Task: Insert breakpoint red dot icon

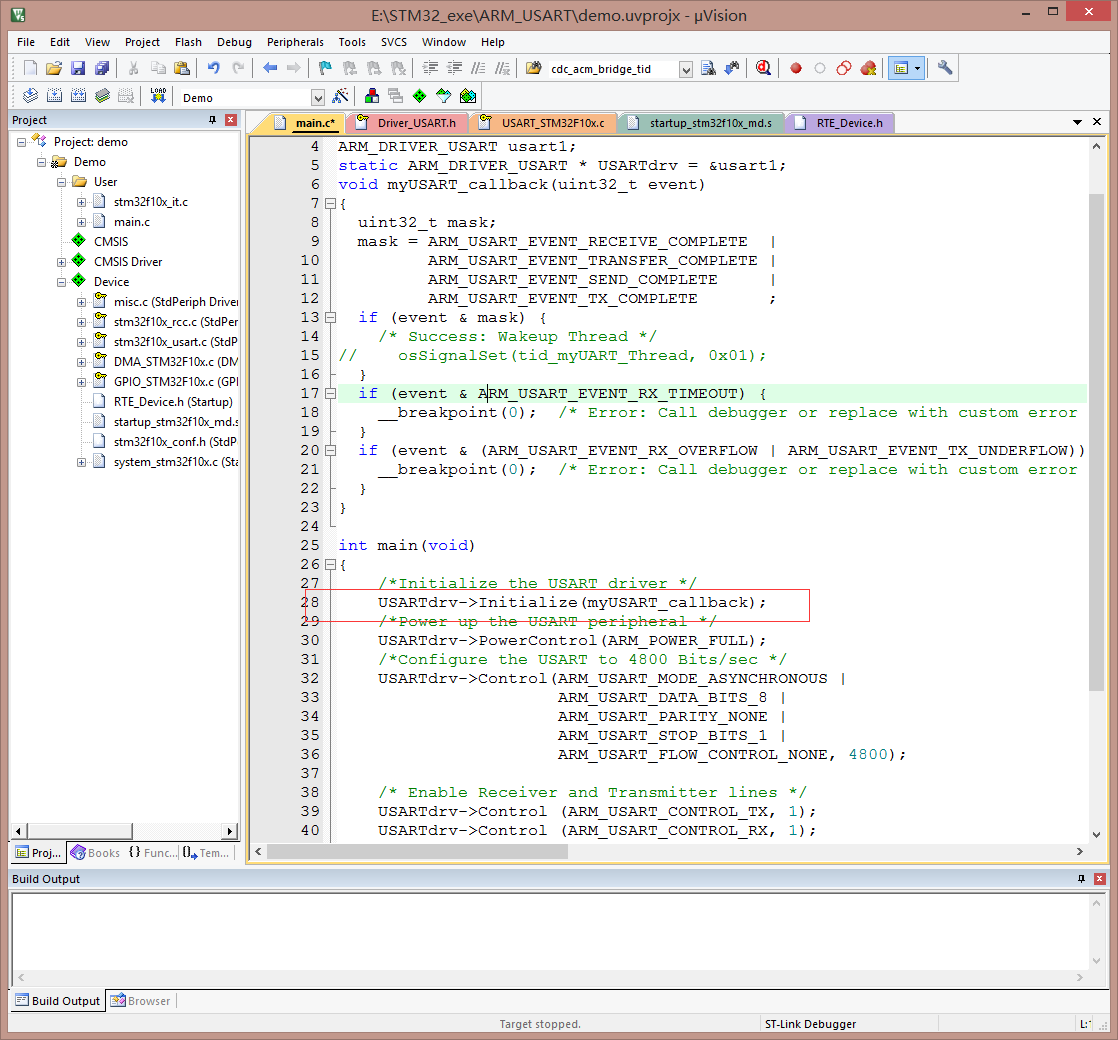Action: tap(796, 68)
